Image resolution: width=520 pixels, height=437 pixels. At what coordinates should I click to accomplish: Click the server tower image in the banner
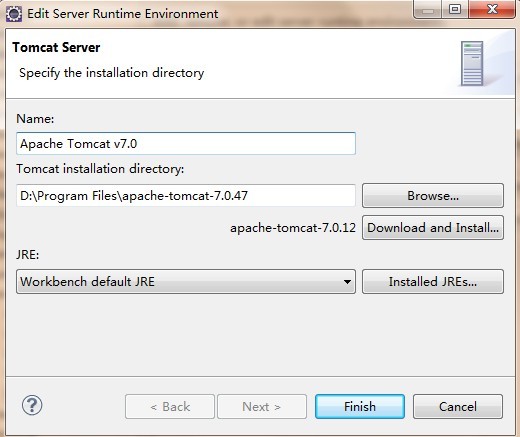[472, 63]
